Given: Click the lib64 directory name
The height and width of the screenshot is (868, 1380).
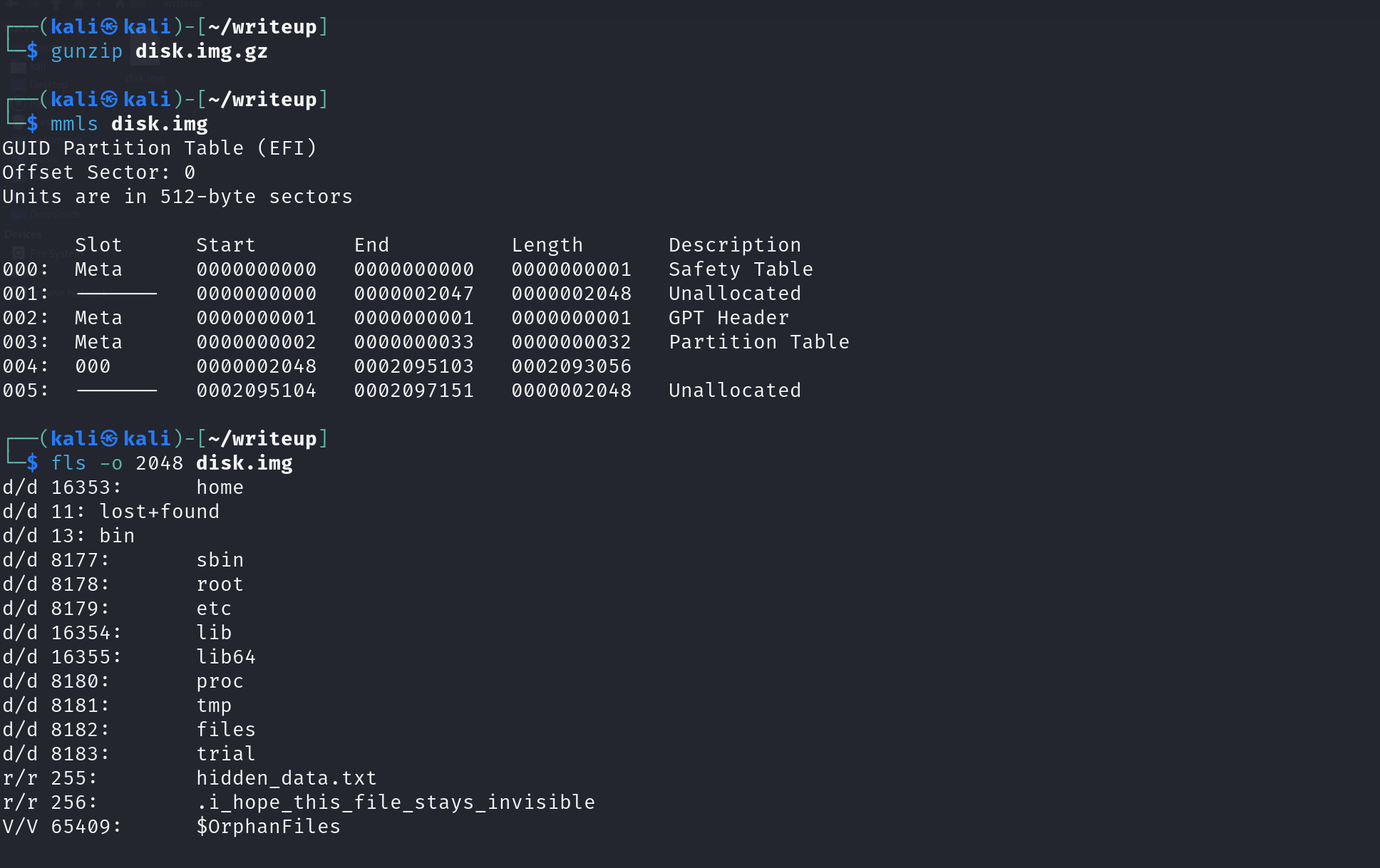Looking at the screenshot, I should pos(226,657).
